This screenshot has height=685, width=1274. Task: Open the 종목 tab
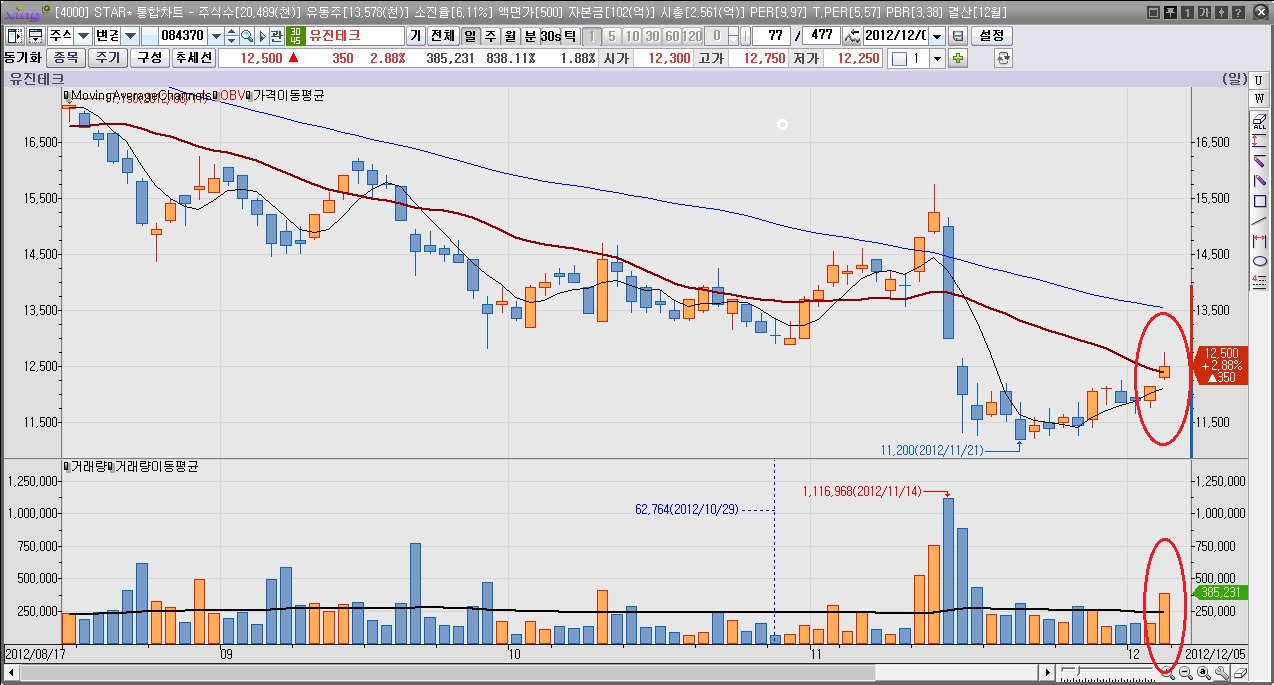(66, 58)
